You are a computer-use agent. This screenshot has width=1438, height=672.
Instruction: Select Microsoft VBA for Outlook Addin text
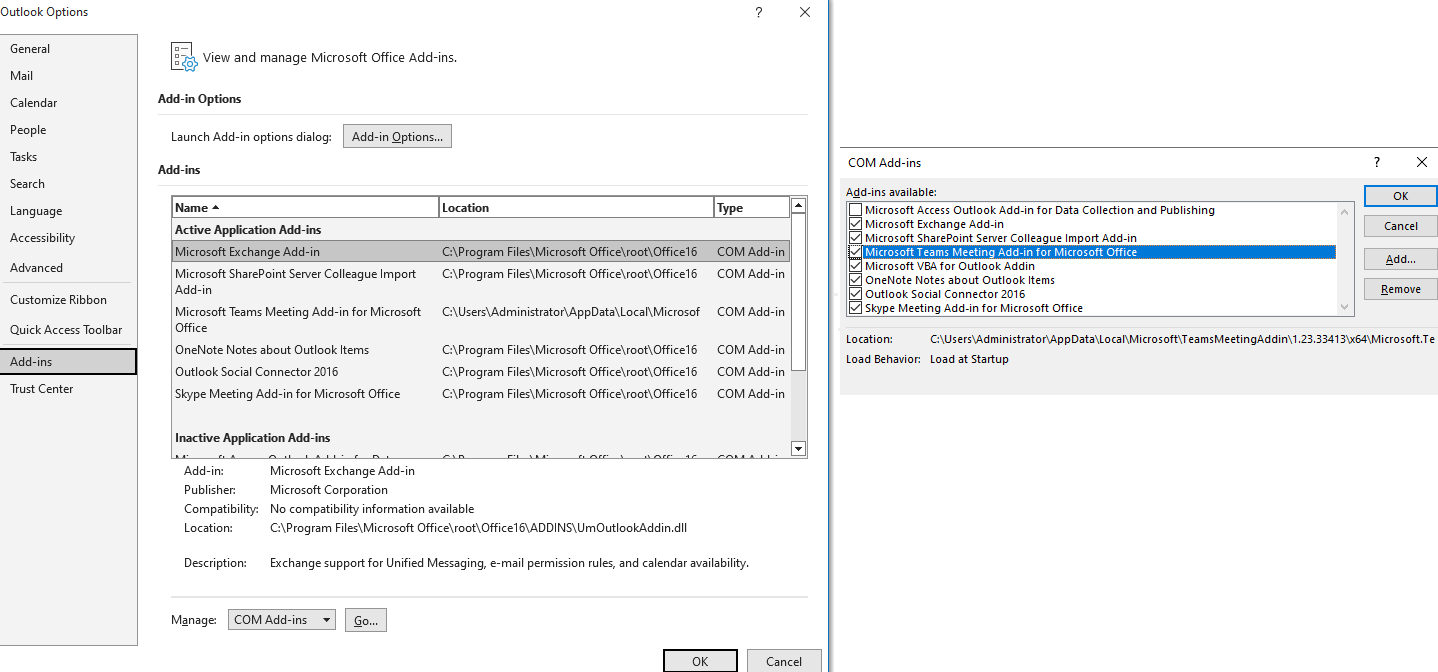[x=950, y=266]
